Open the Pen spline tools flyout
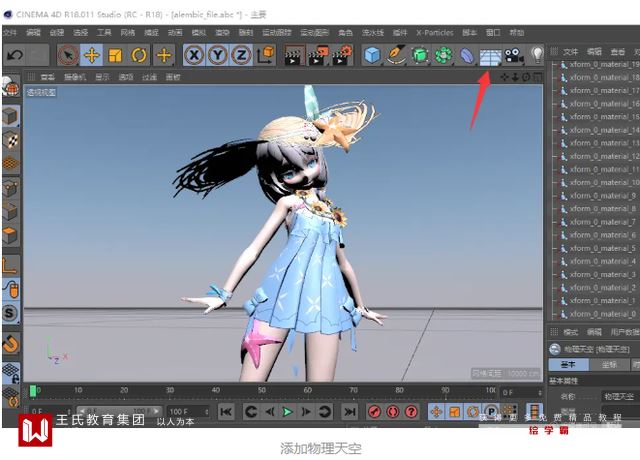The image size is (640, 460). 396,55
